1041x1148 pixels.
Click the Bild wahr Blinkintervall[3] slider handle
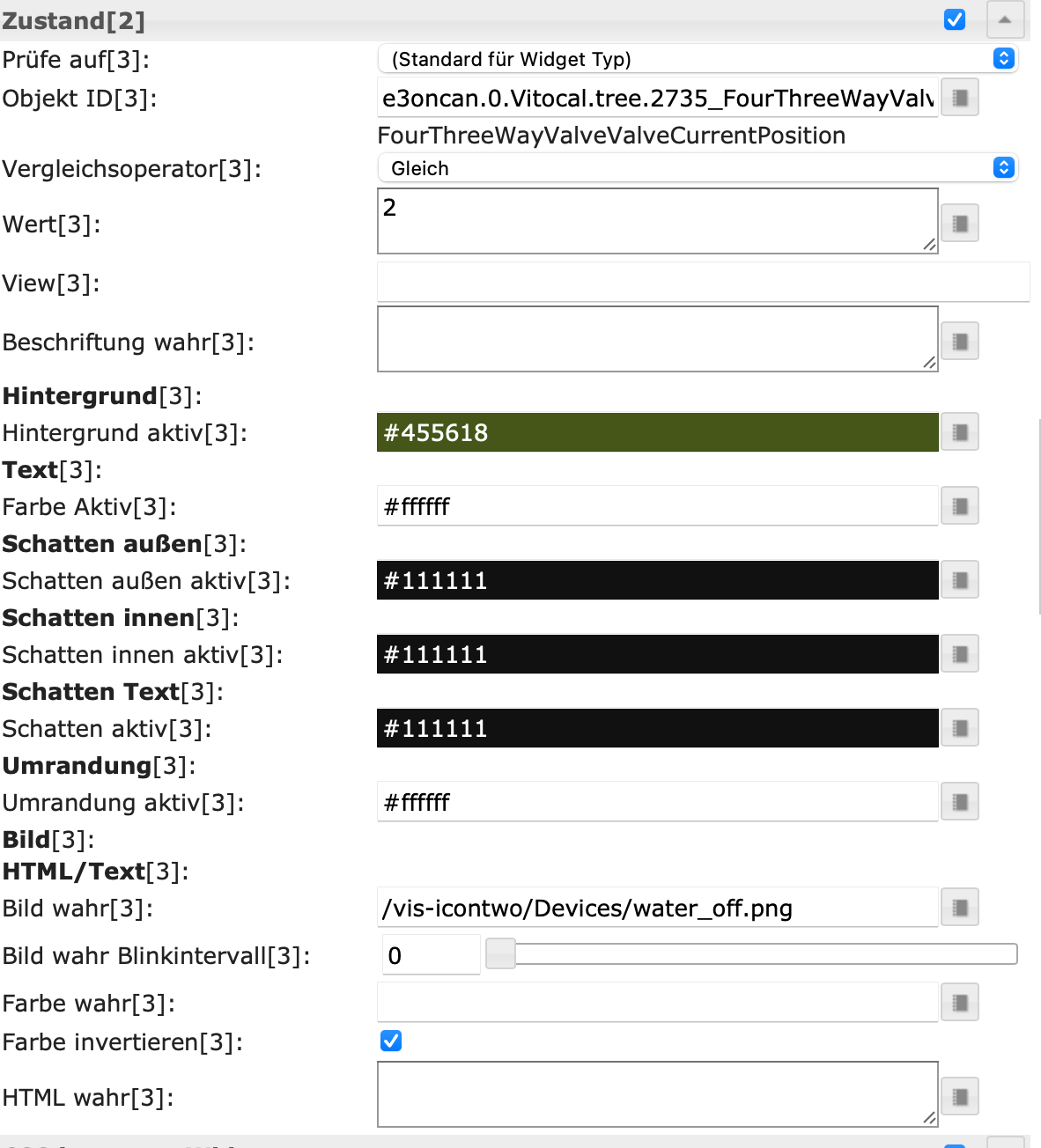click(x=500, y=954)
